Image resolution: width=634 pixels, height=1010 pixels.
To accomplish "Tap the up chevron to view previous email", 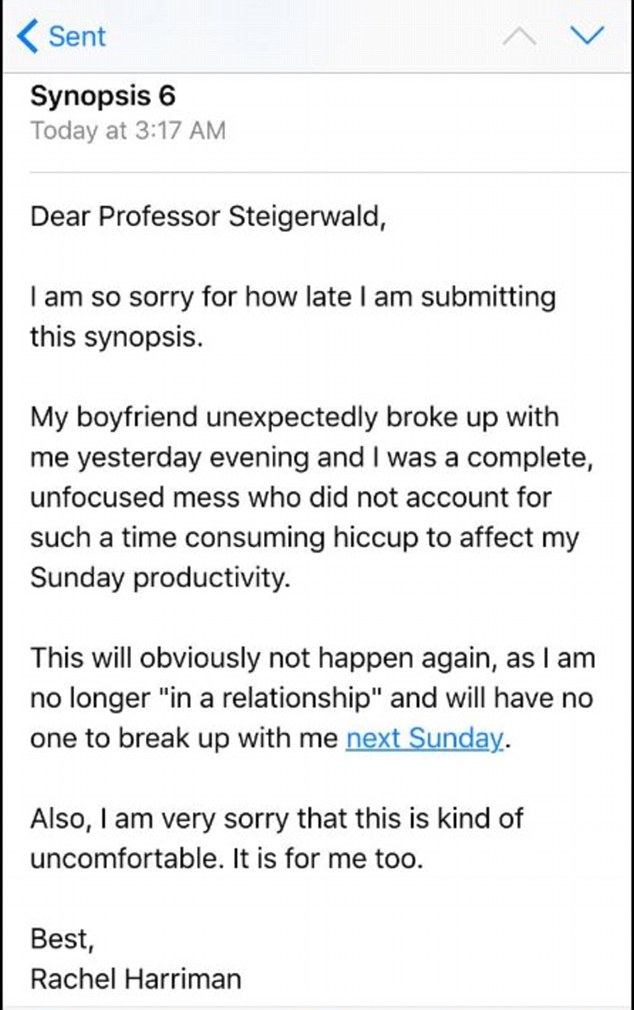I will 520,36.
